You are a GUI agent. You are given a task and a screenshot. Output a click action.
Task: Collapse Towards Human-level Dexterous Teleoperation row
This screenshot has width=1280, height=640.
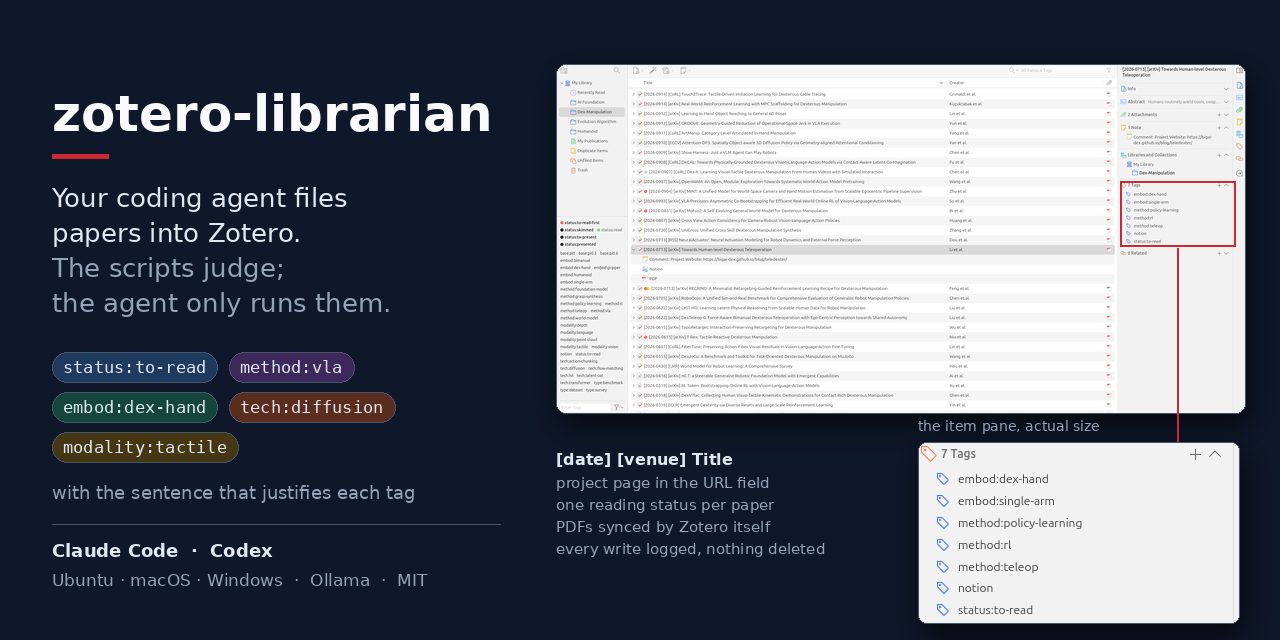pos(633,250)
